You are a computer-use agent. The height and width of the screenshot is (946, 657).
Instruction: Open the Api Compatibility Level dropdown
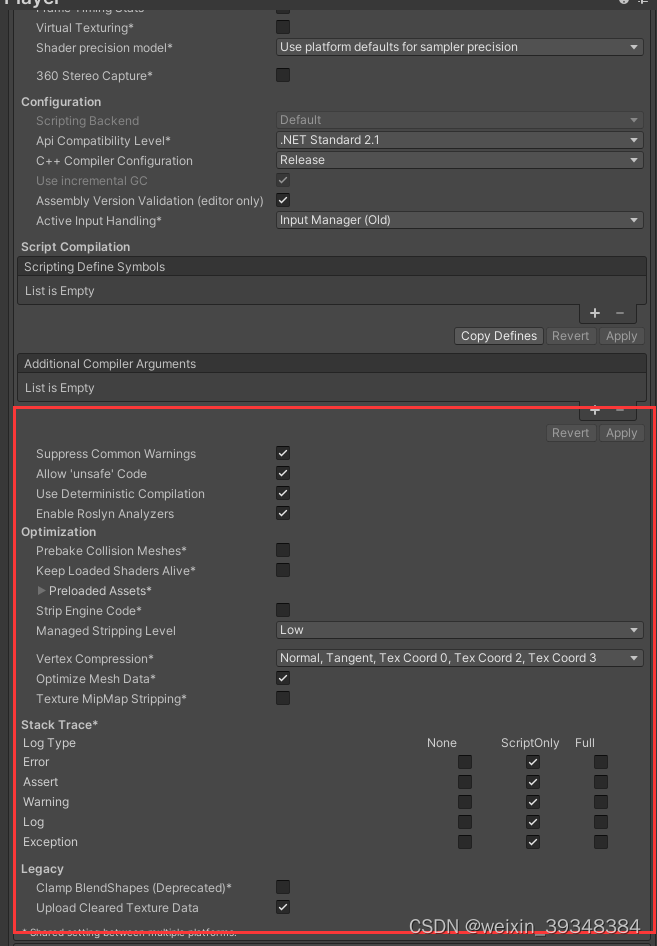[459, 140]
